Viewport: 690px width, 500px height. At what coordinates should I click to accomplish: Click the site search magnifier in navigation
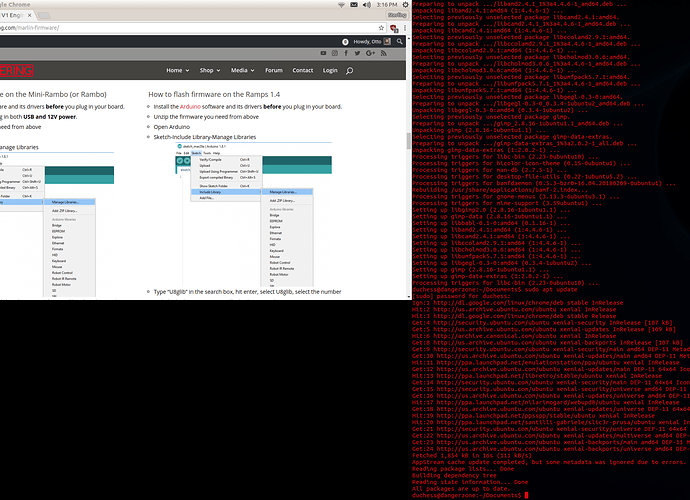[349, 70]
